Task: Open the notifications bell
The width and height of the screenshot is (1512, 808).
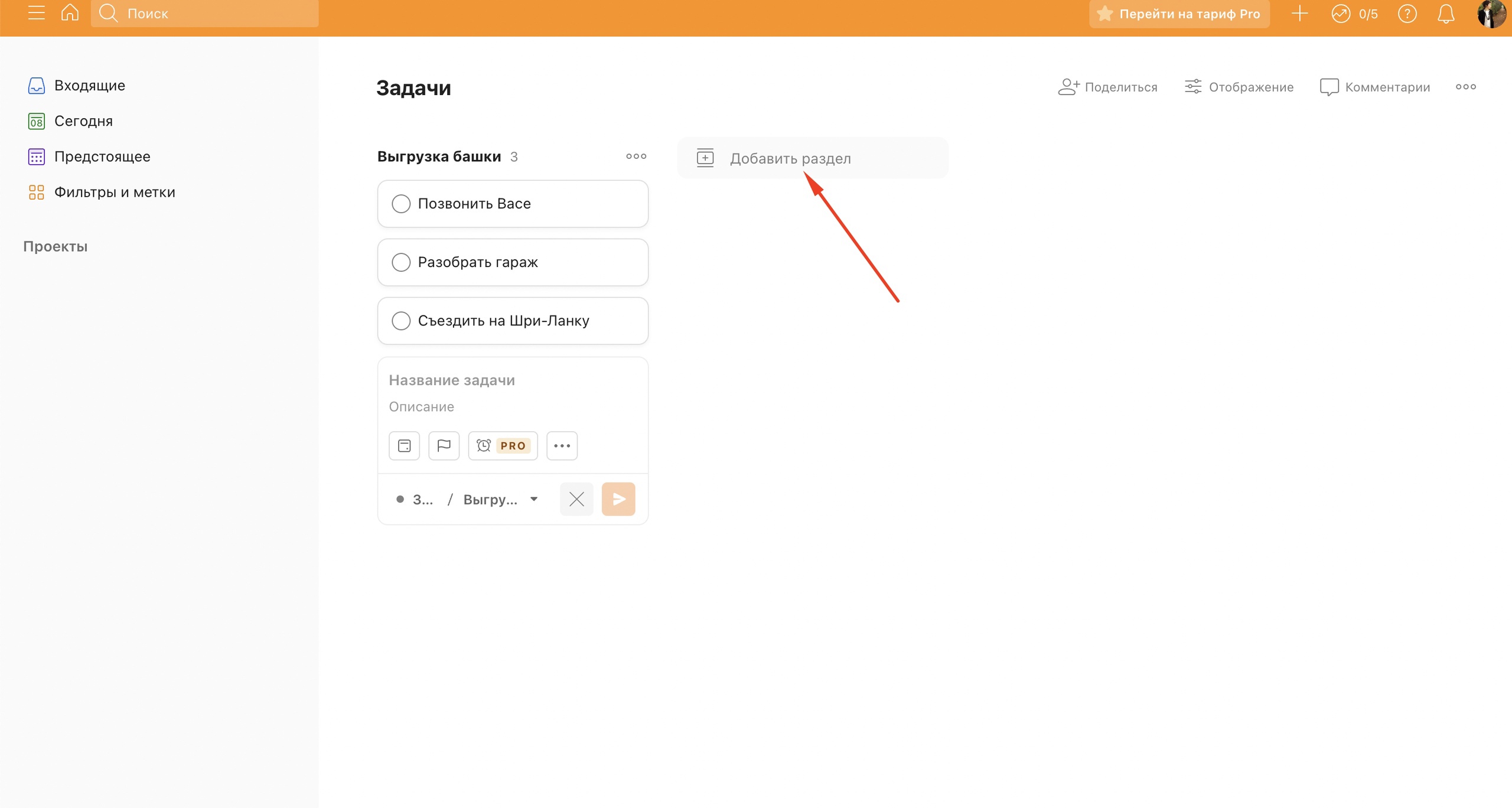Action: [1445, 14]
